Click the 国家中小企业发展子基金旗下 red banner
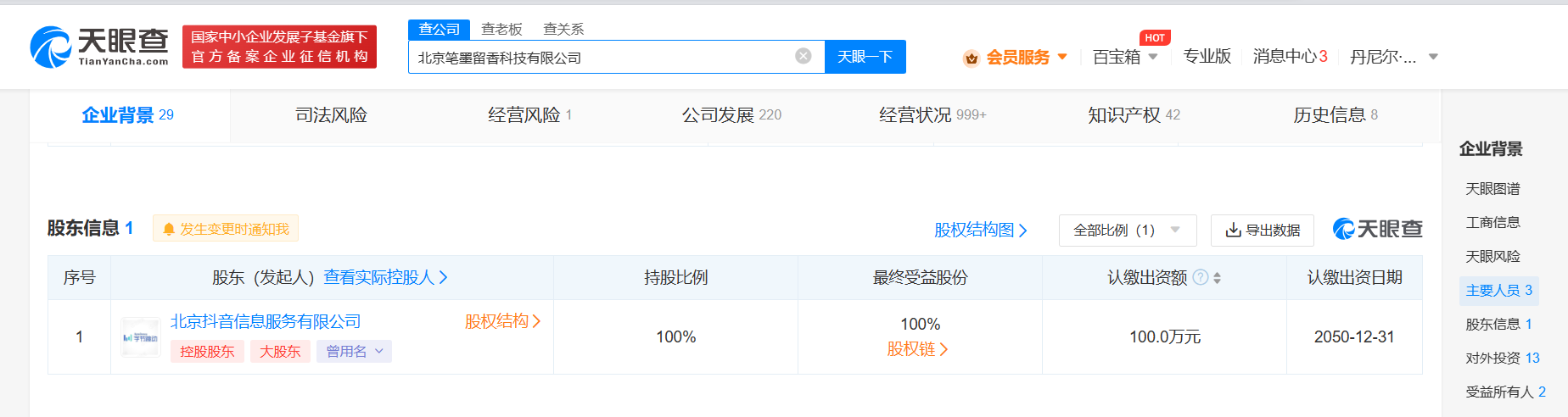This screenshot has width=1568, height=417. pos(279,47)
